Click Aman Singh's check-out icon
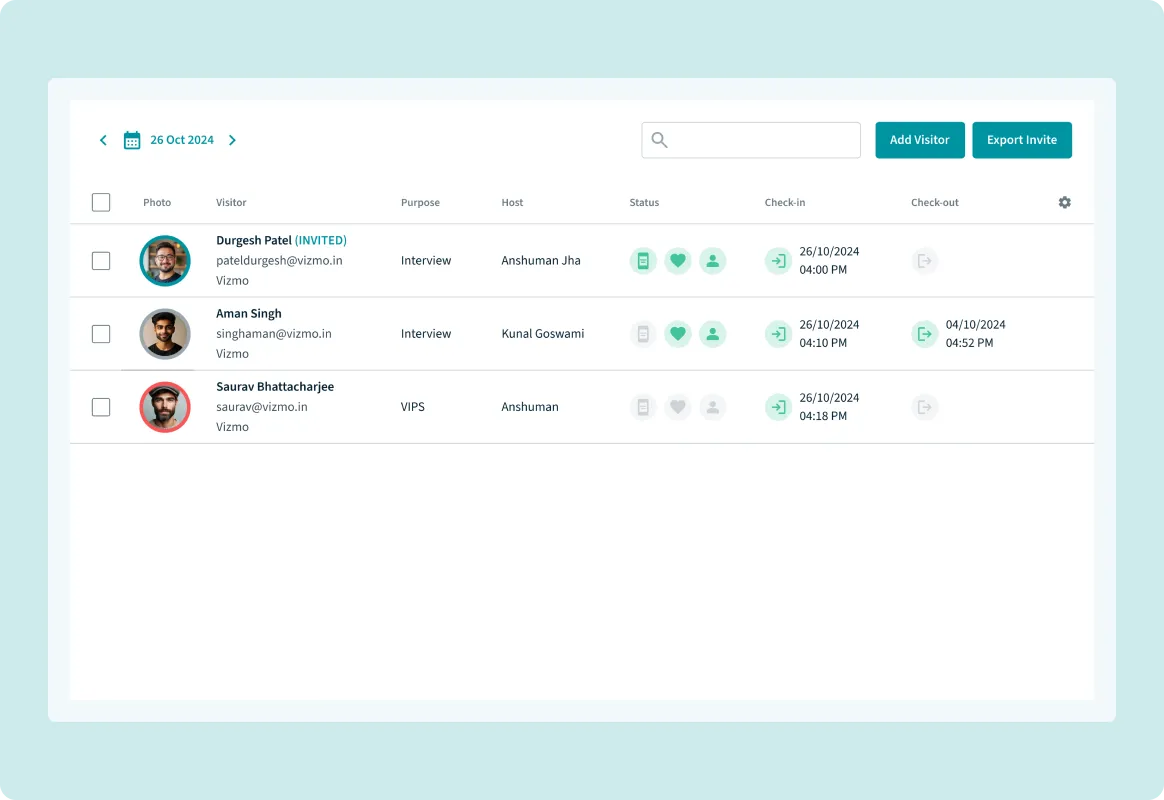Viewport: 1164px width, 800px height. 924,334
